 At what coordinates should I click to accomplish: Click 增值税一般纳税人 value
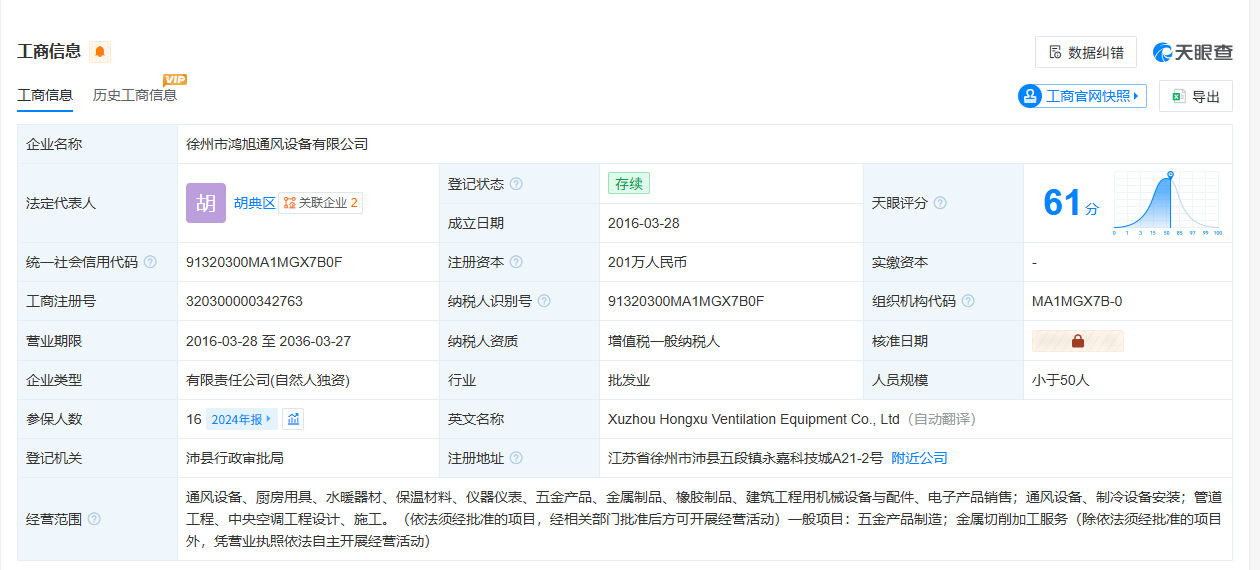pos(664,341)
